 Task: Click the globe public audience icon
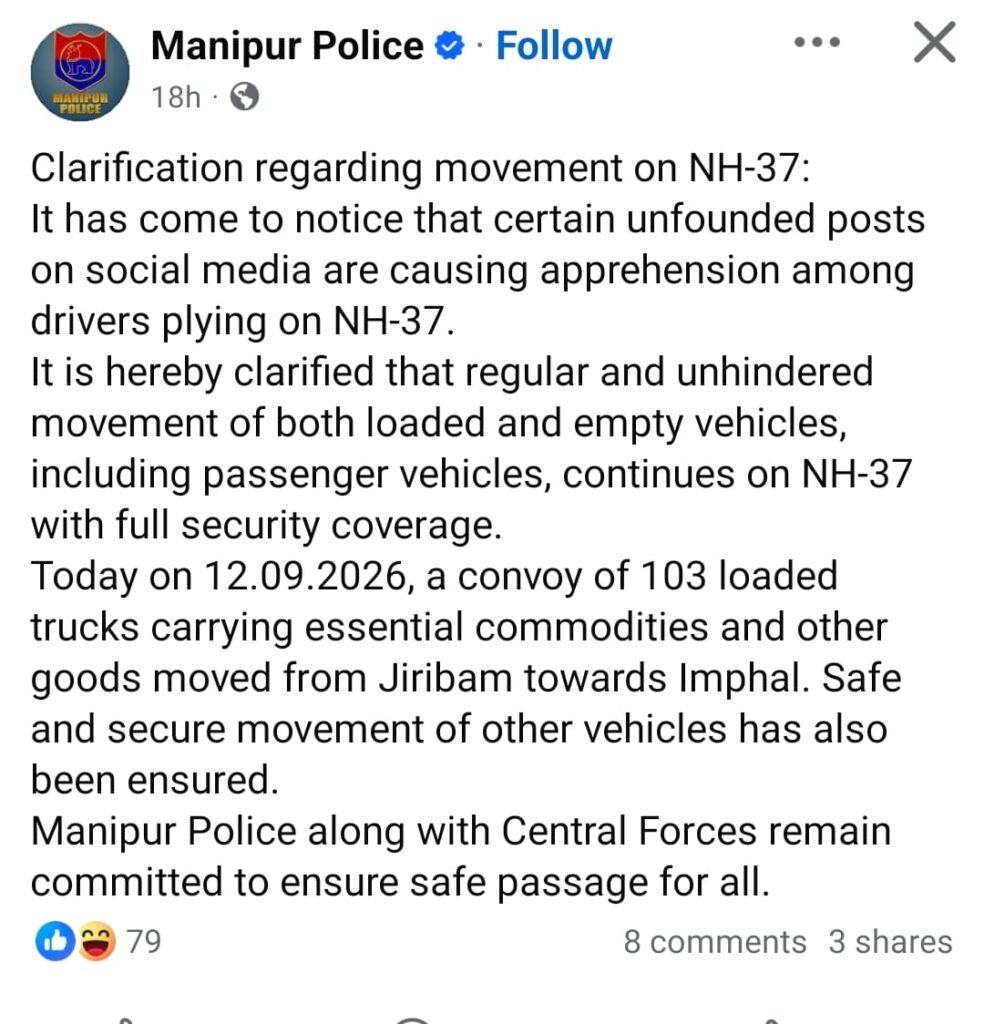[x=245, y=97]
